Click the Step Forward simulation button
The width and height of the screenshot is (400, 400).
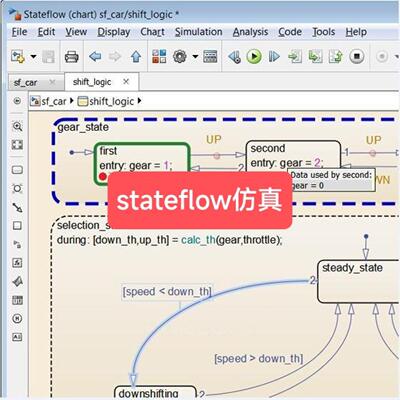tap(274, 57)
